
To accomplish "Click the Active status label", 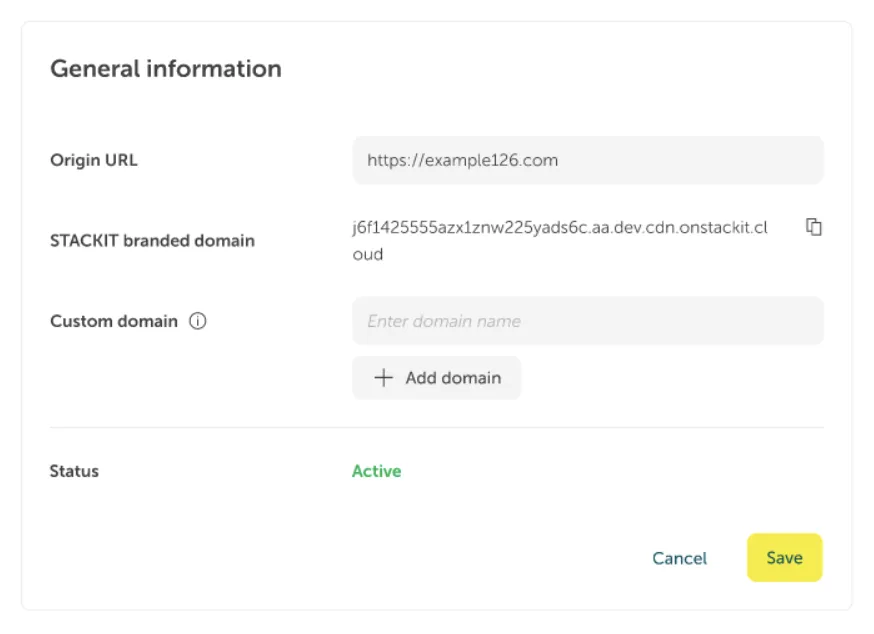I will tap(377, 470).
